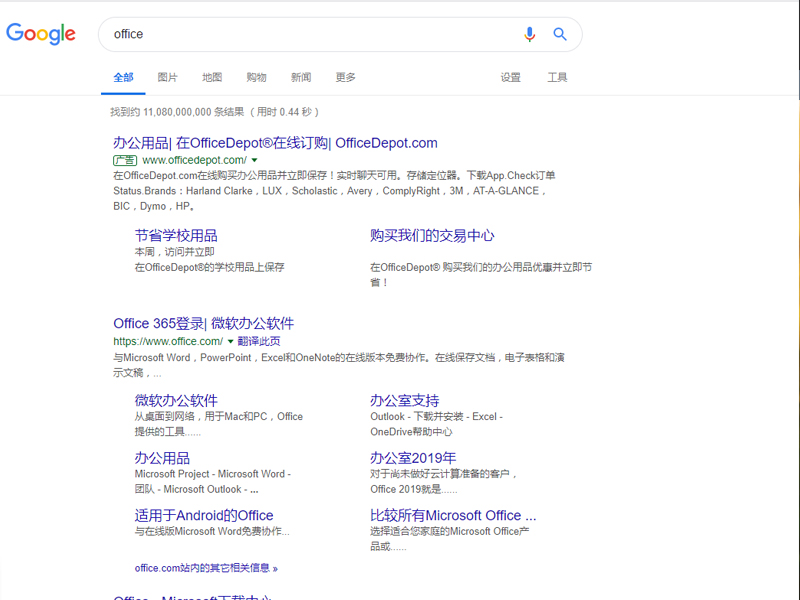The height and width of the screenshot is (600, 800).
Task: Open the Office 365登录 result title
Action: click(x=204, y=324)
